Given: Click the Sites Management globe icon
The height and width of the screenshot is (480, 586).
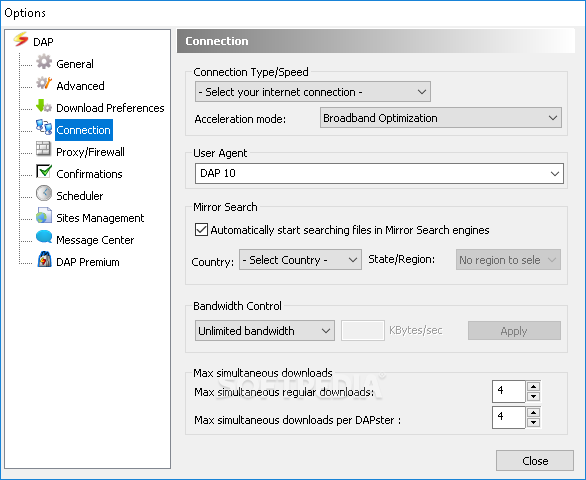Looking at the screenshot, I should click(x=44, y=215).
